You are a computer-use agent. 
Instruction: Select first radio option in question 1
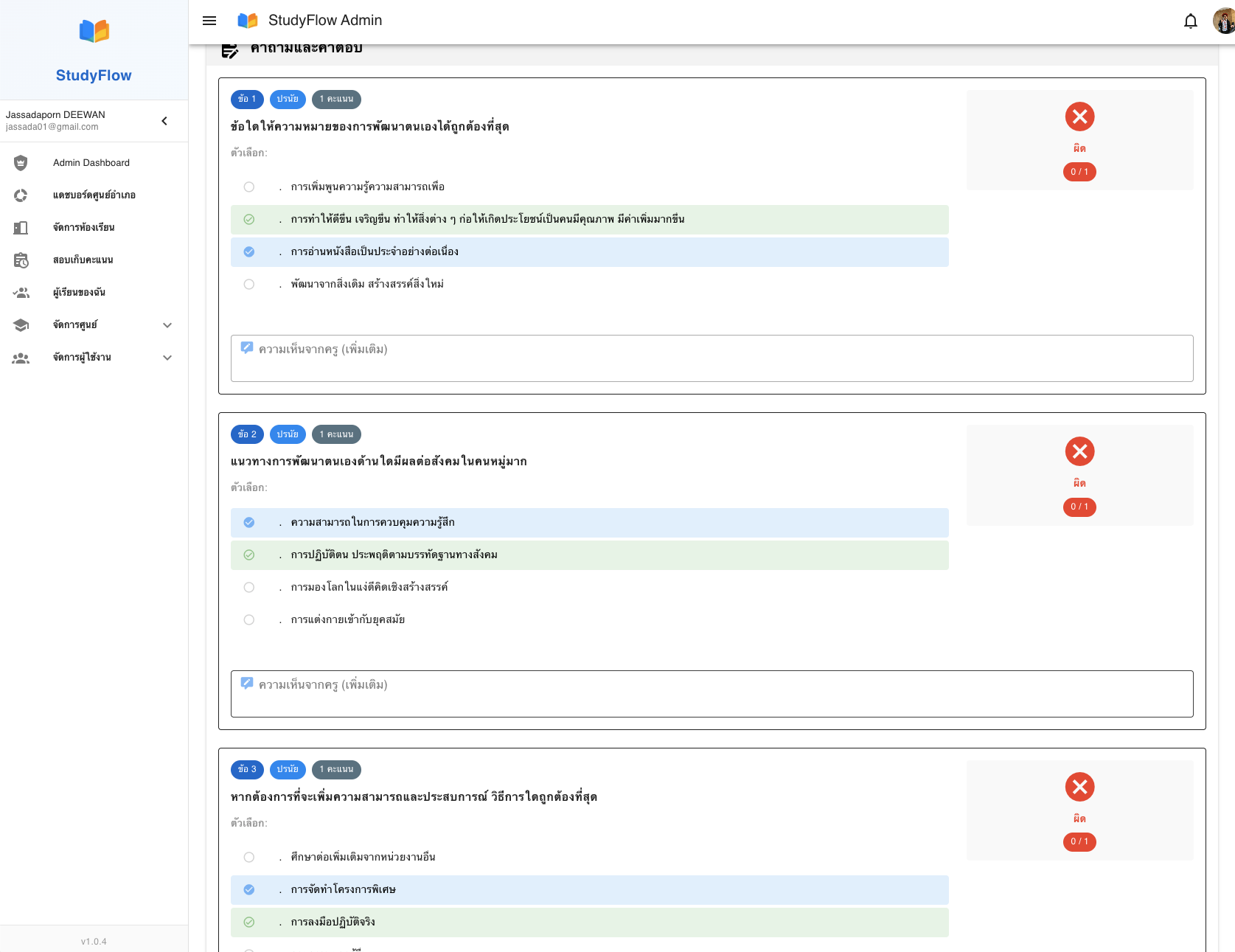click(249, 187)
